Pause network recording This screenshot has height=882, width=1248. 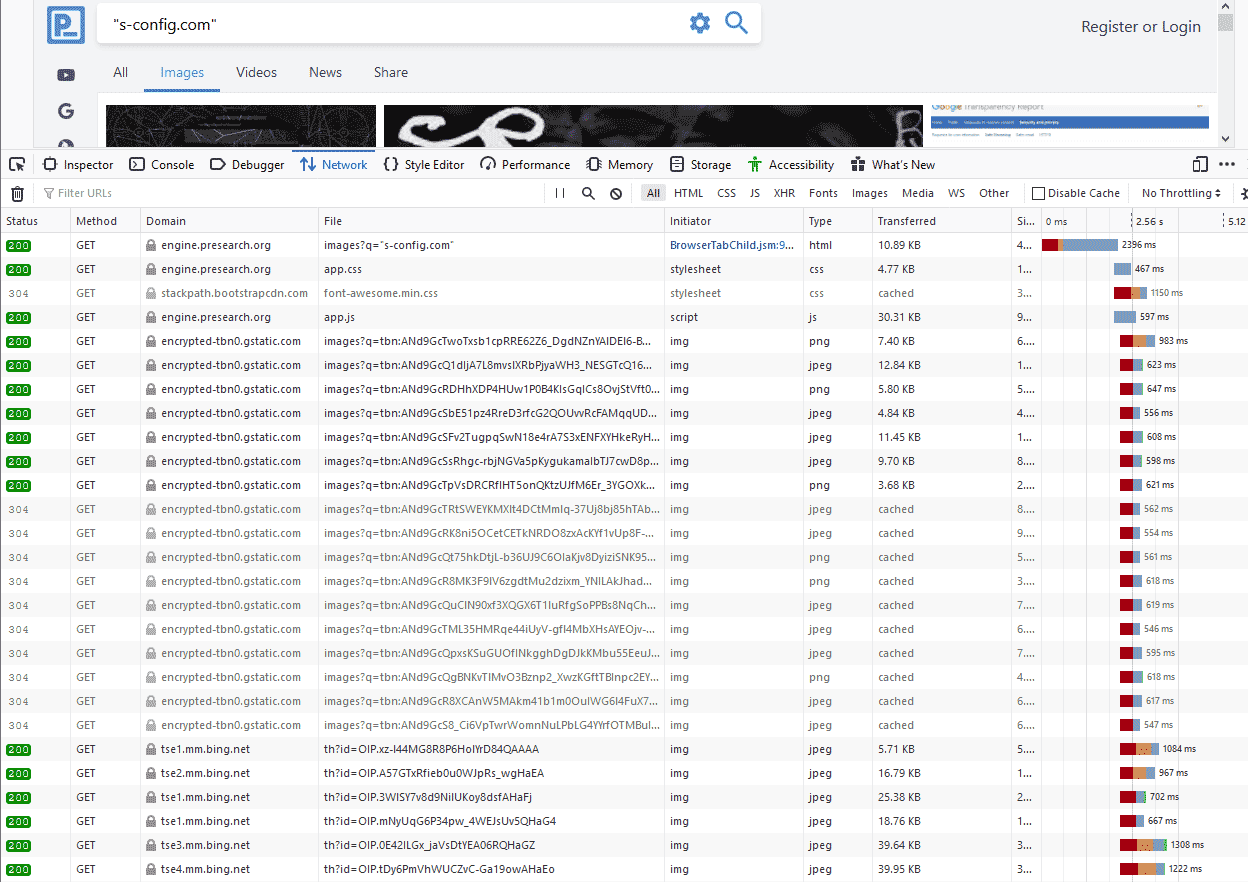(560, 193)
